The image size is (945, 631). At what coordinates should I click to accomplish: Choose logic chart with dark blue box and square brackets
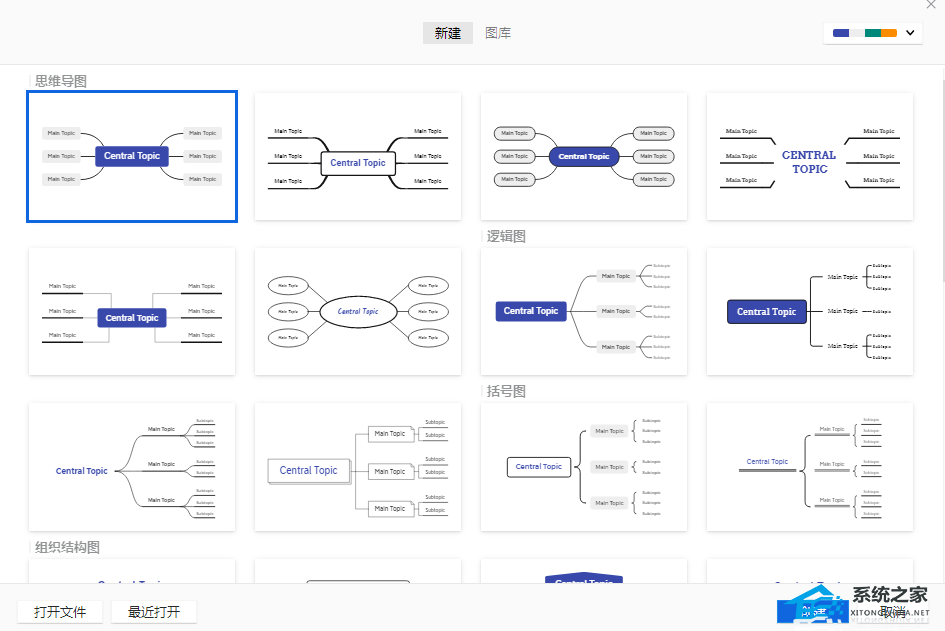810,312
